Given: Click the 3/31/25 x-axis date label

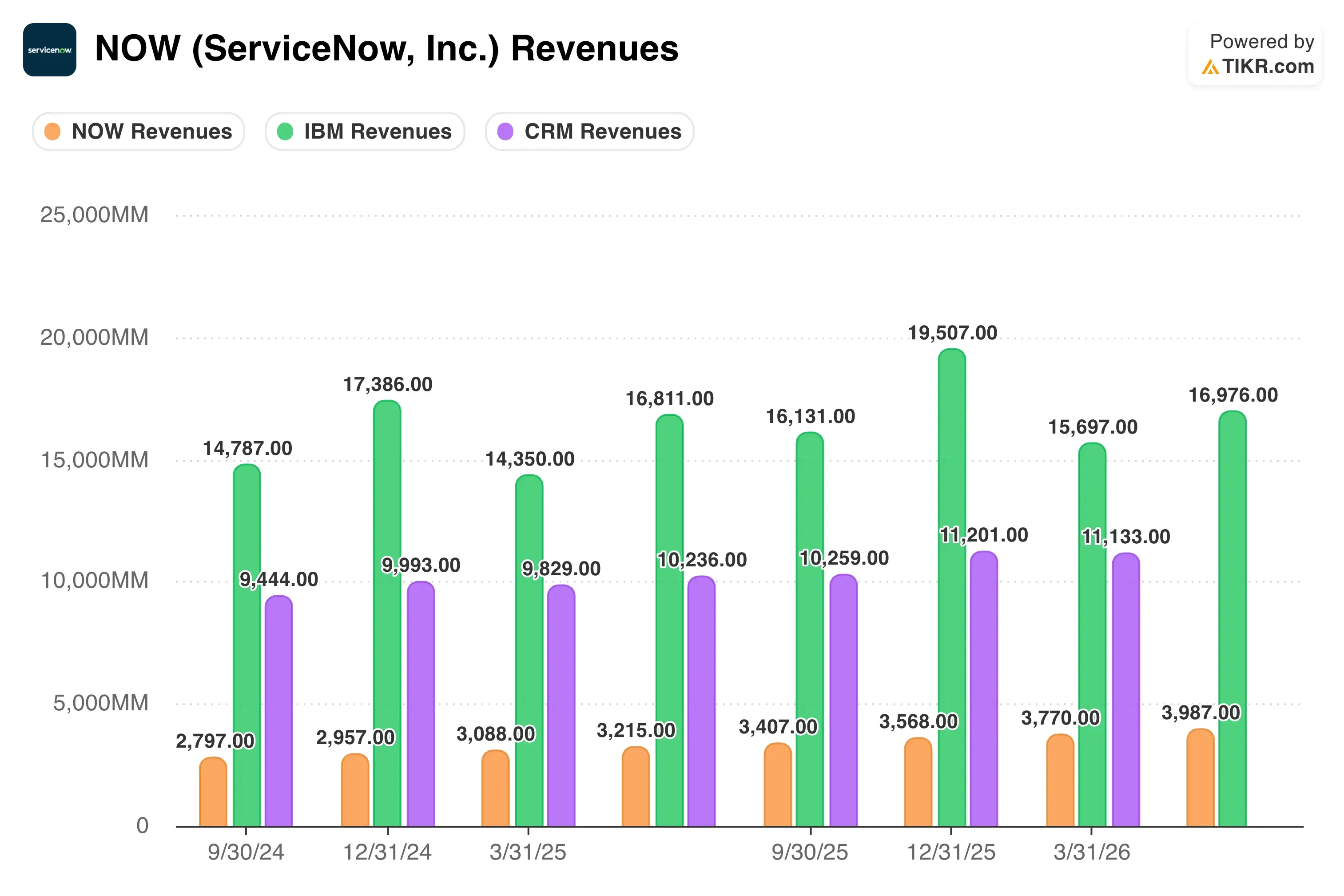Looking at the screenshot, I should pyautogui.click(x=528, y=852).
